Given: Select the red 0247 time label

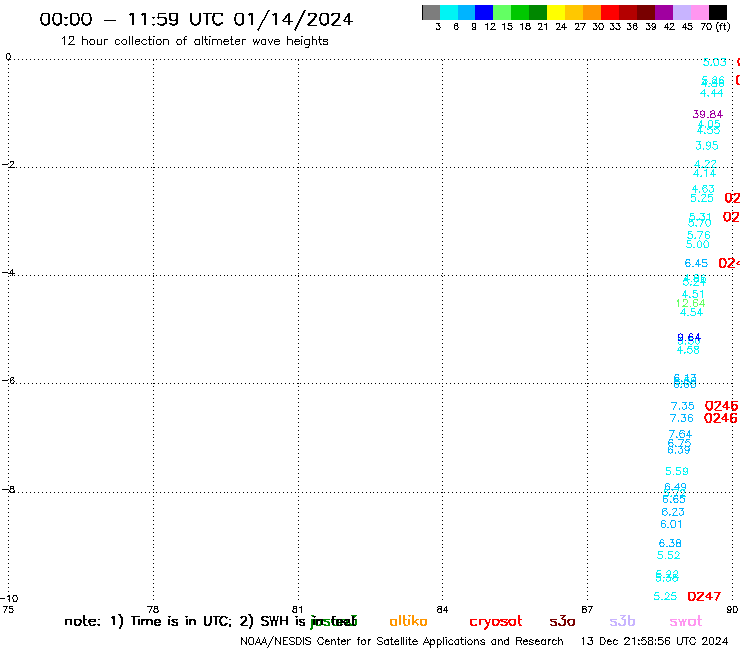Looking at the screenshot, I should (704, 596).
